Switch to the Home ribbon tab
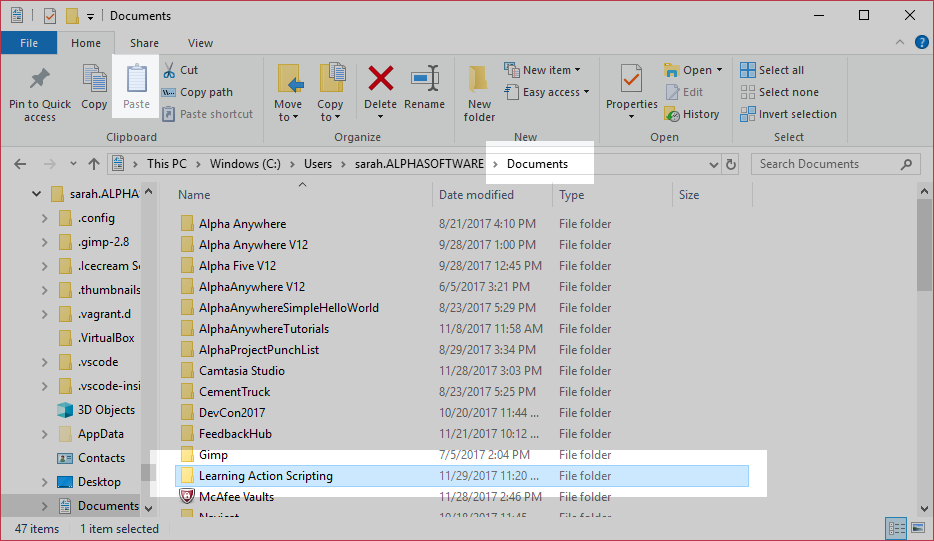 (86, 43)
